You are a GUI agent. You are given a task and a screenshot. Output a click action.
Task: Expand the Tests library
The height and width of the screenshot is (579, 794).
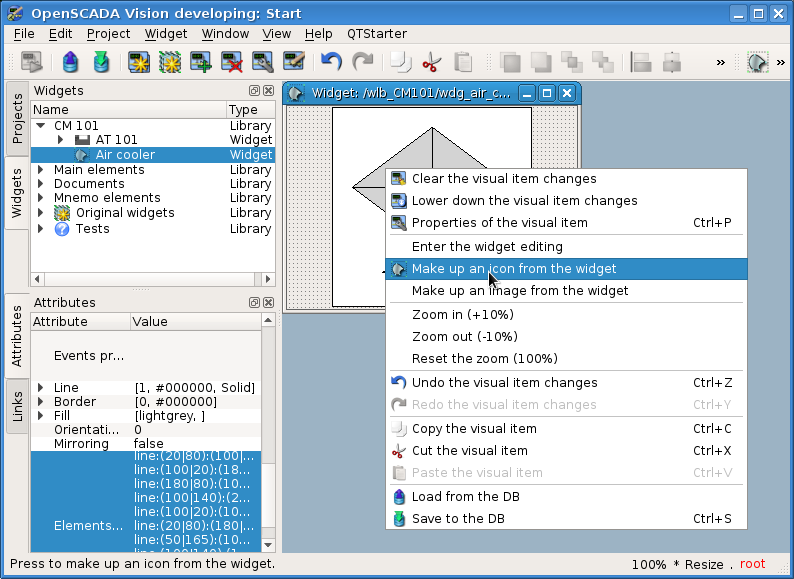pyautogui.click(x=41, y=228)
